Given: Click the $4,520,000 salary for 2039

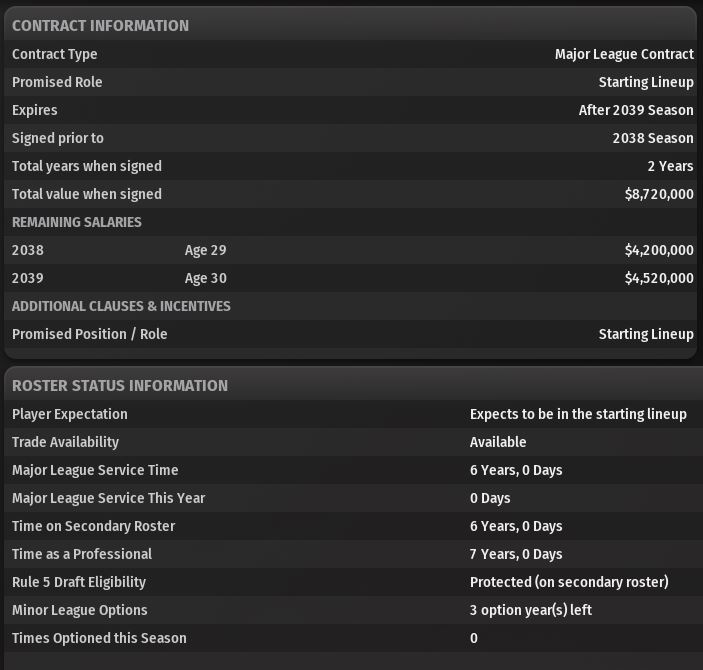Looking at the screenshot, I should pyautogui.click(x=659, y=278).
